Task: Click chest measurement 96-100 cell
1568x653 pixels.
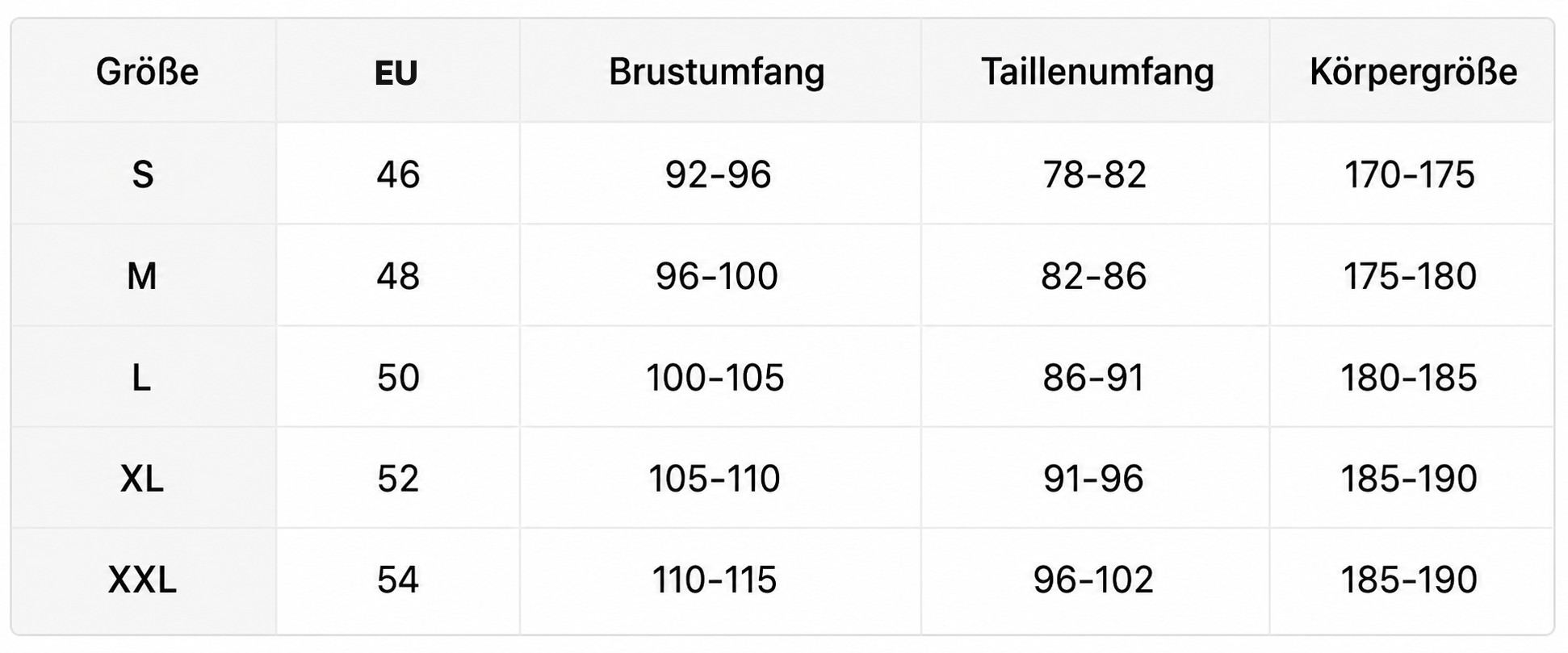Action: [x=717, y=276]
